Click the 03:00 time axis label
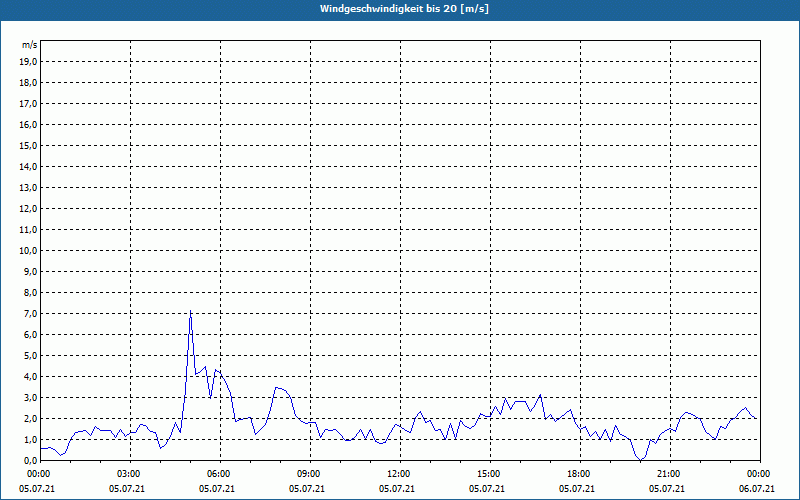The height and width of the screenshot is (500, 800). [131, 474]
